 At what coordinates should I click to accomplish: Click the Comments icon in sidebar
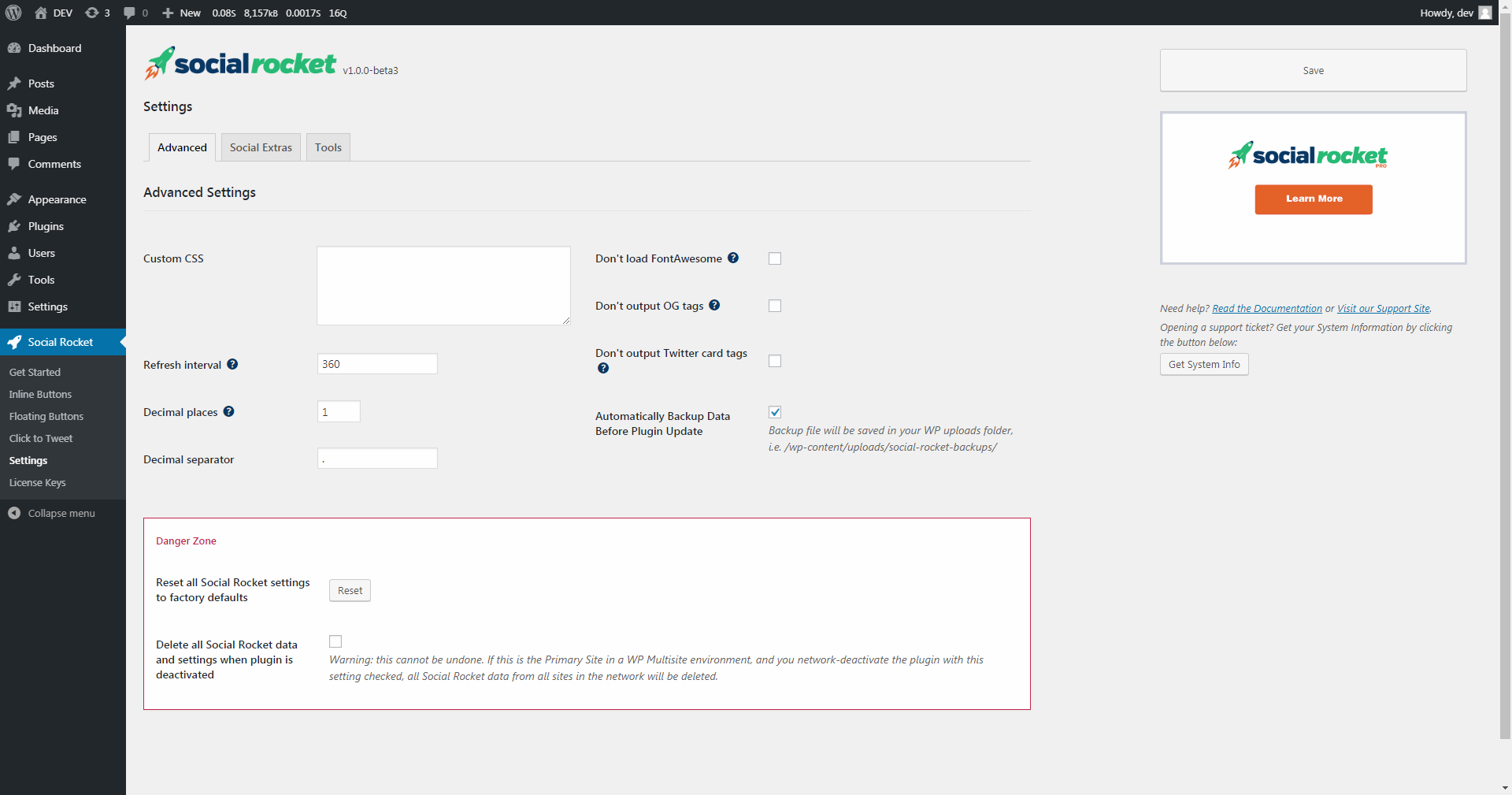[x=14, y=164]
